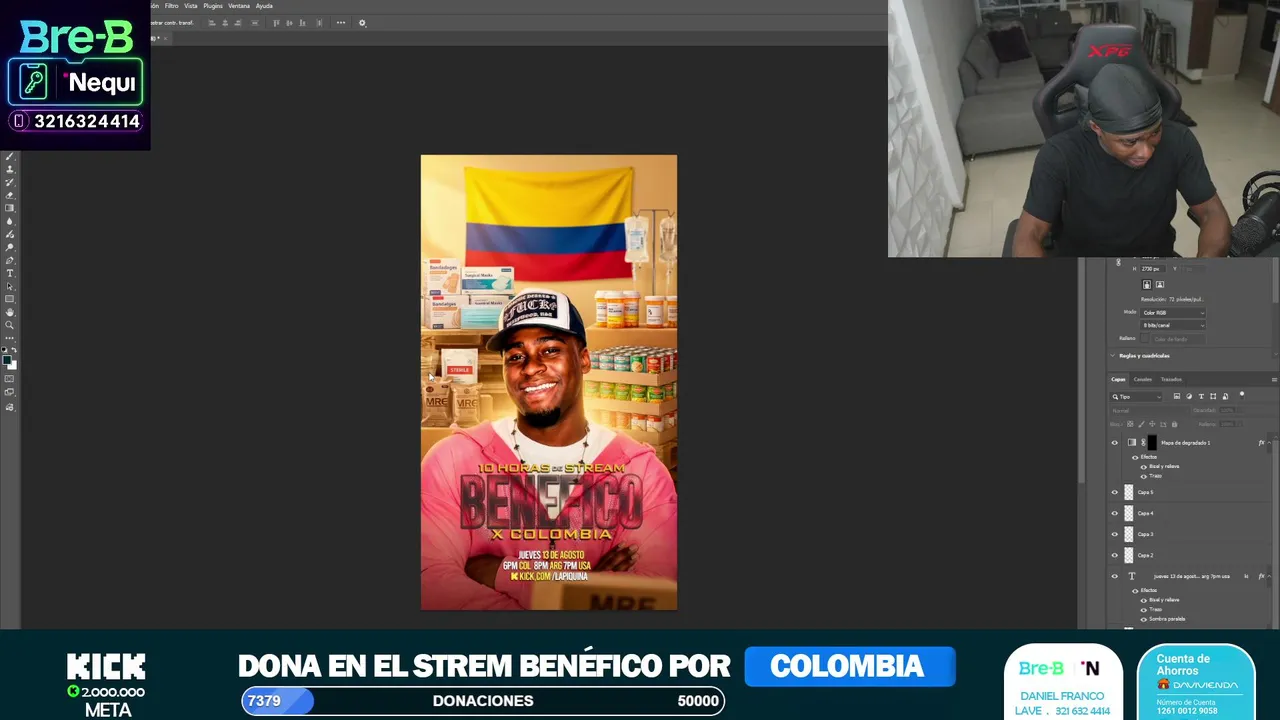Toggle Bisel y relieve on gradient map layer
1280x720 pixels.
1143,466
